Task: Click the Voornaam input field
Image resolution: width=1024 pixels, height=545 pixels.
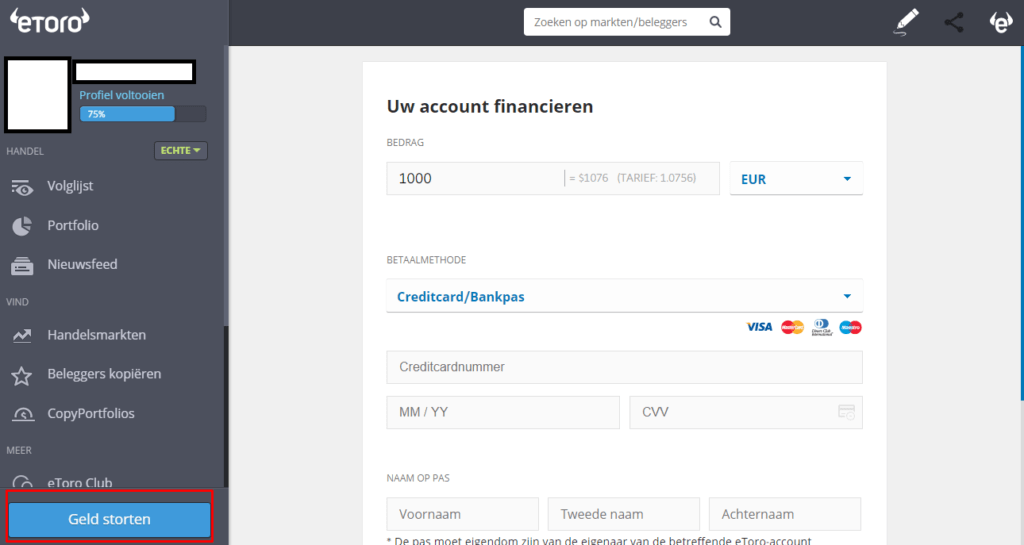Action: point(462,514)
